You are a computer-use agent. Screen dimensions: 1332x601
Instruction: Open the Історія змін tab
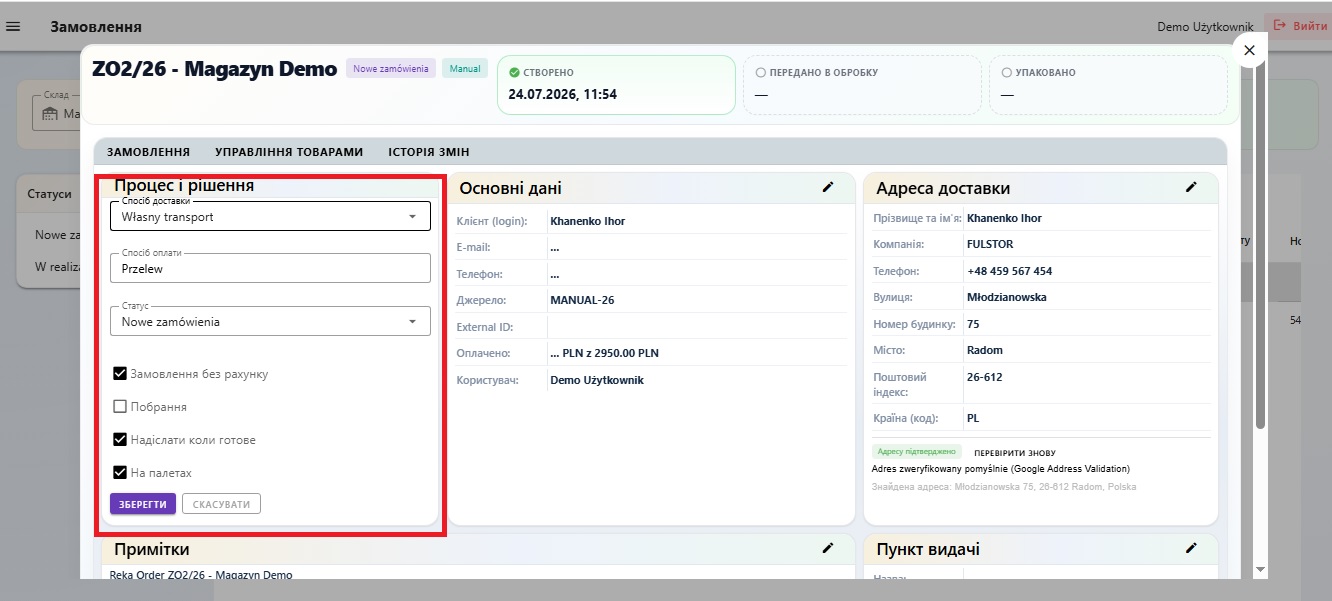point(429,152)
